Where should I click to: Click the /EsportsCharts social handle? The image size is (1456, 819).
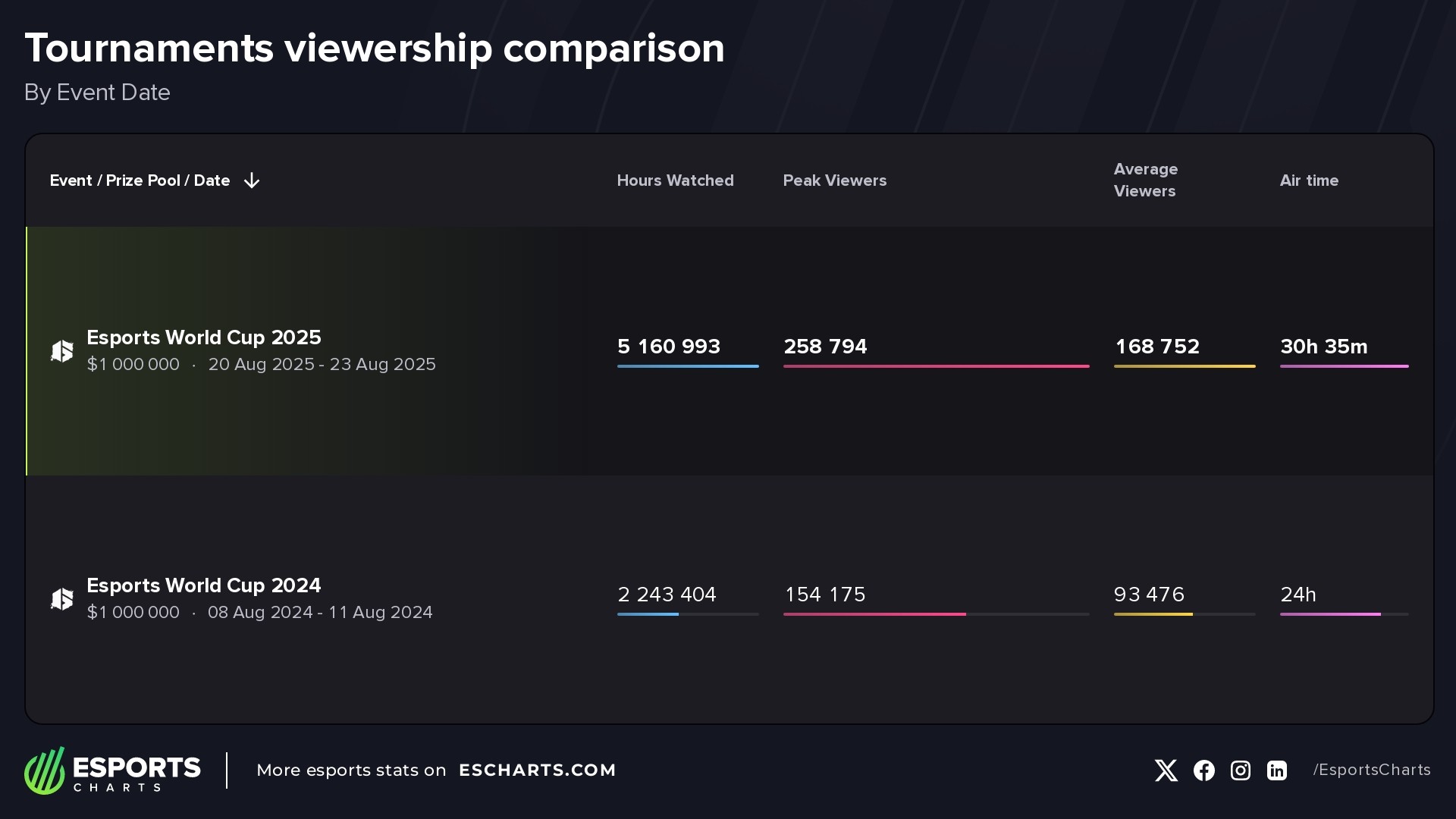coord(1371,770)
